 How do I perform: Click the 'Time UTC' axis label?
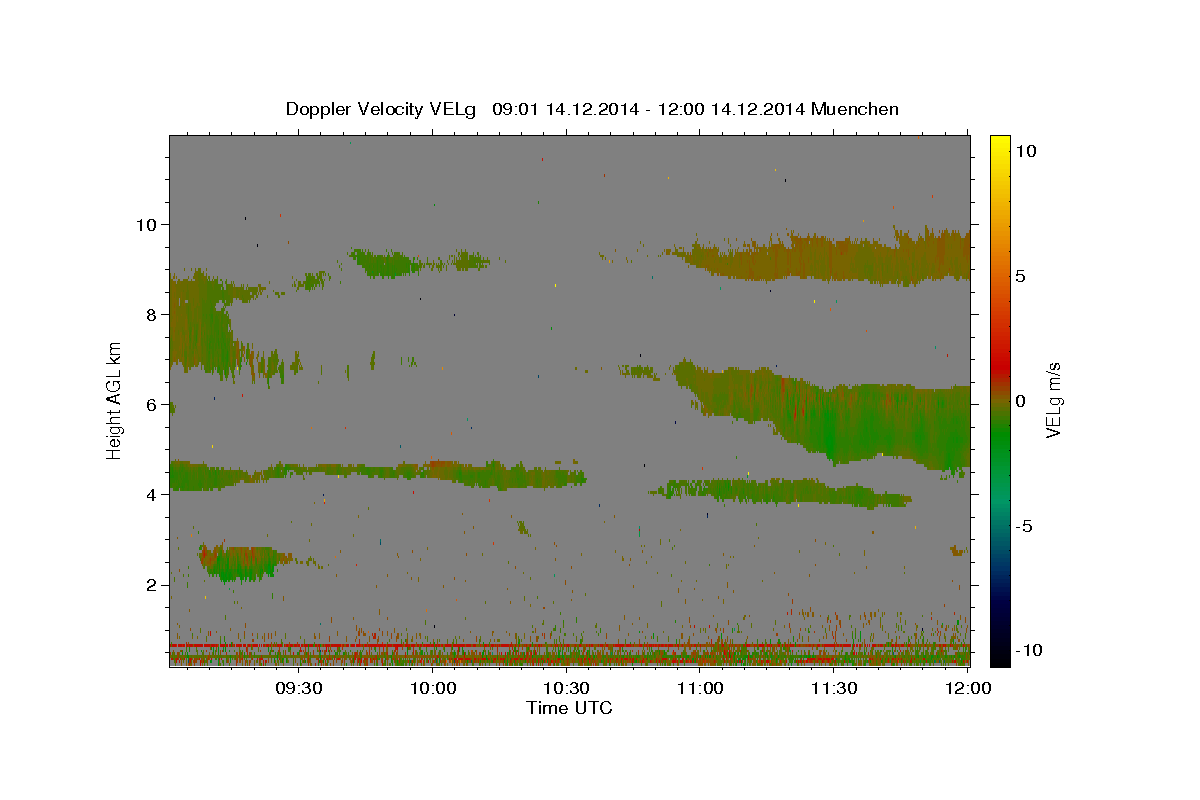(569, 708)
